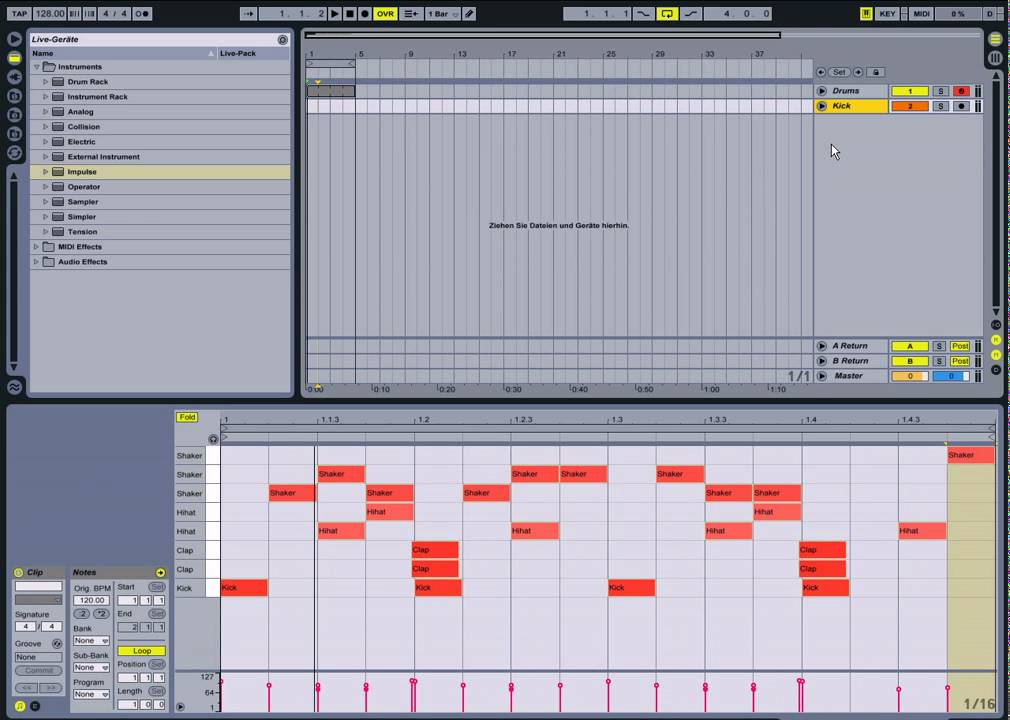Toggle the yellow arrangement Loop switch
The width and height of the screenshot is (1010, 720).
(667, 14)
